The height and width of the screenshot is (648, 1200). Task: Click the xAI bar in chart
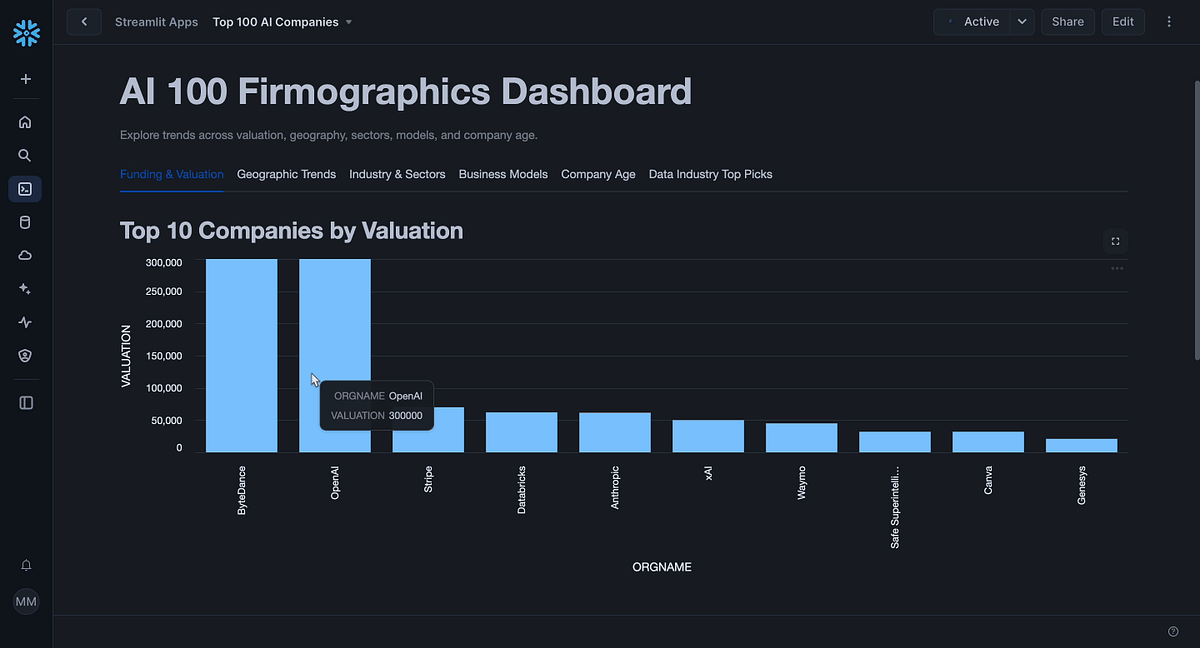click(708, 436)
